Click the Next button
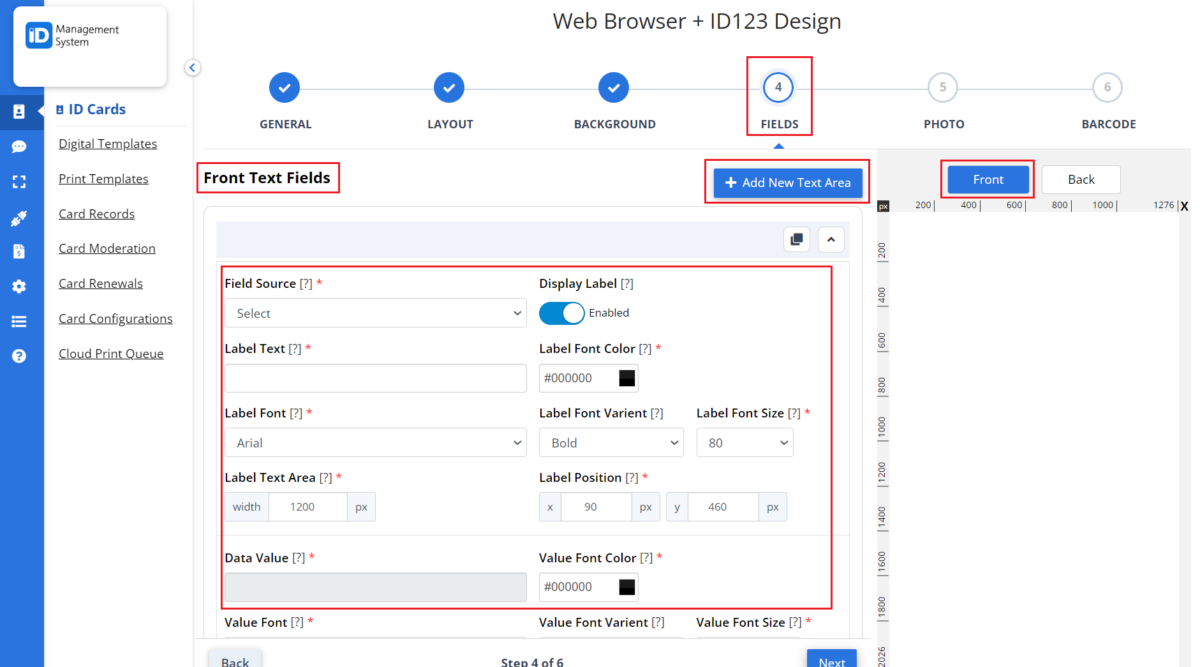Screen dimensions: 1200x667 832,660
